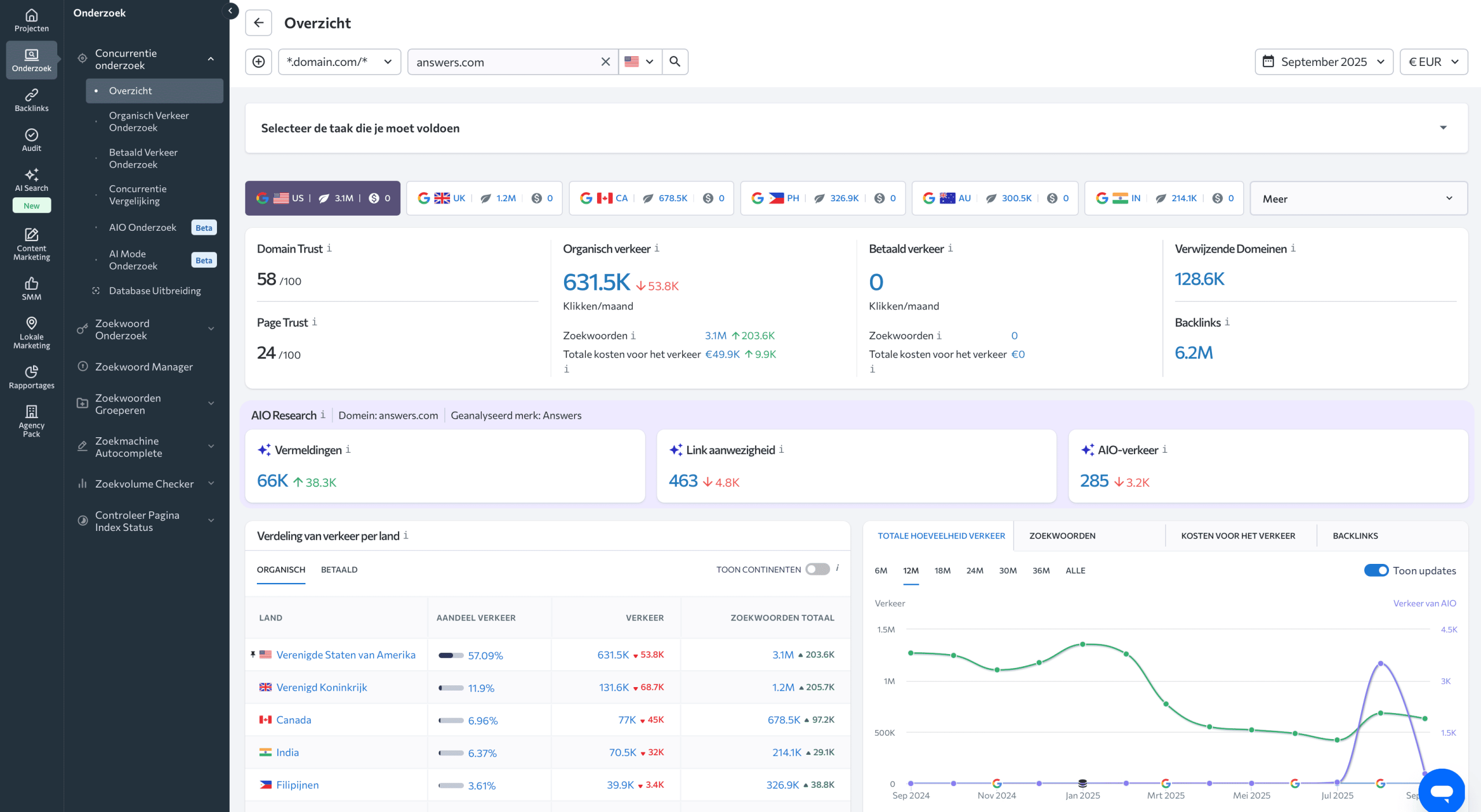Select the Totale hoeveelheid verkeer tab
Image resolution: width=1481 pixels, height=812 pixels.
941,536
